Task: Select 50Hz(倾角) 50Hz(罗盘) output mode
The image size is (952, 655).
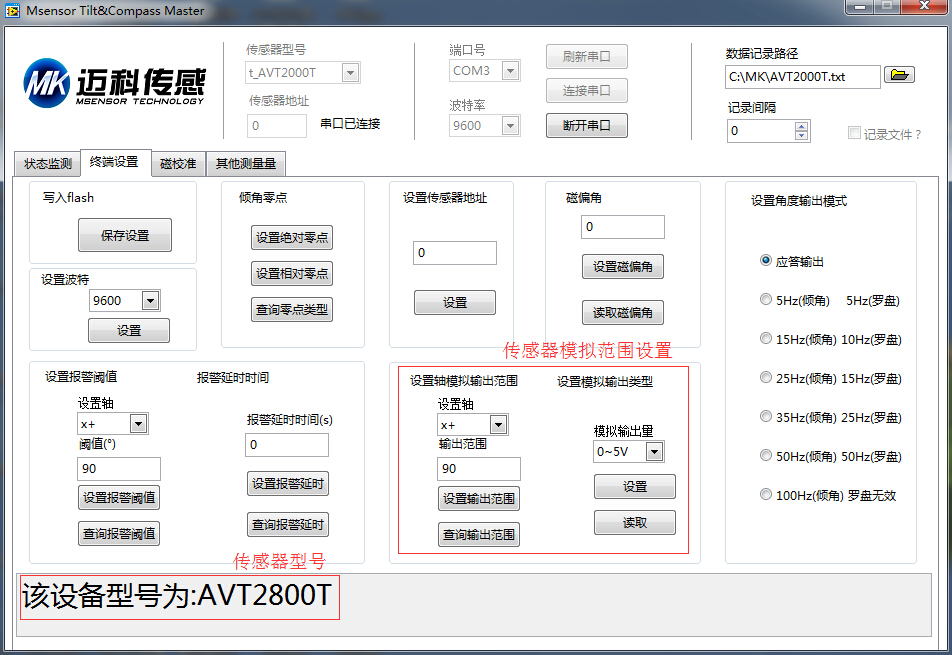Action: 766,455
